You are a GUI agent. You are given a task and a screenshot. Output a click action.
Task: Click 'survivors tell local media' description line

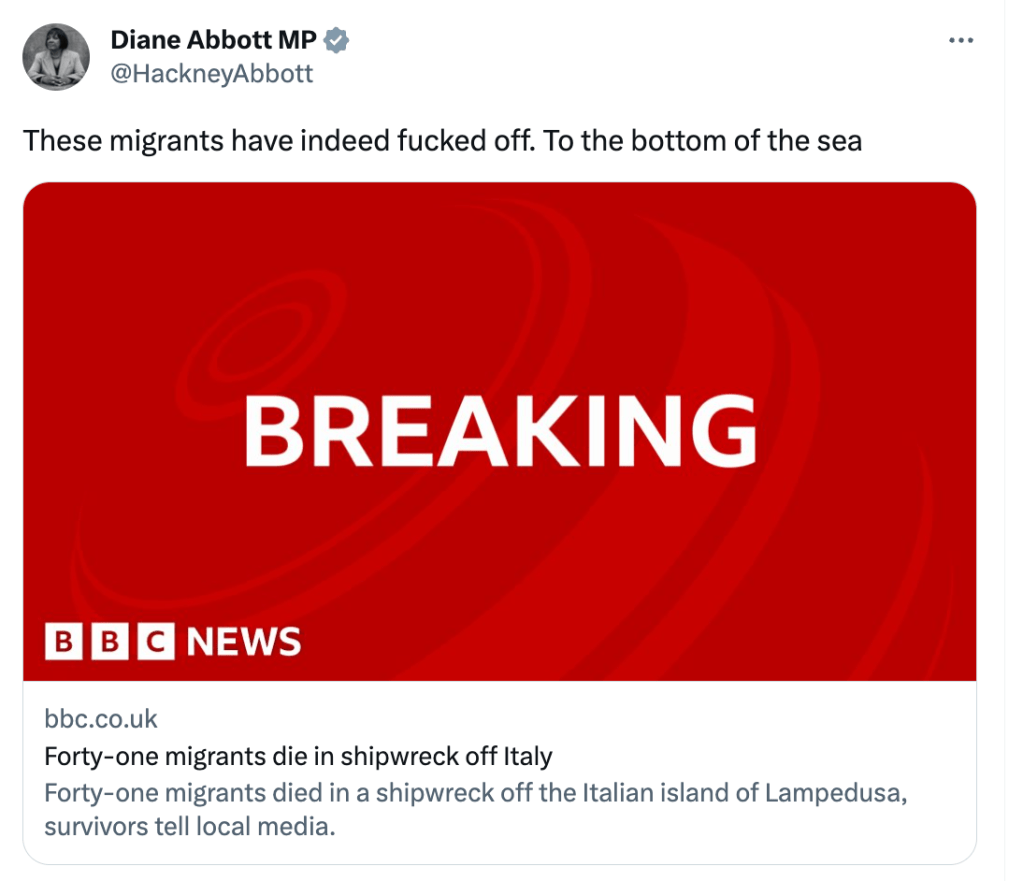[190, 828]
